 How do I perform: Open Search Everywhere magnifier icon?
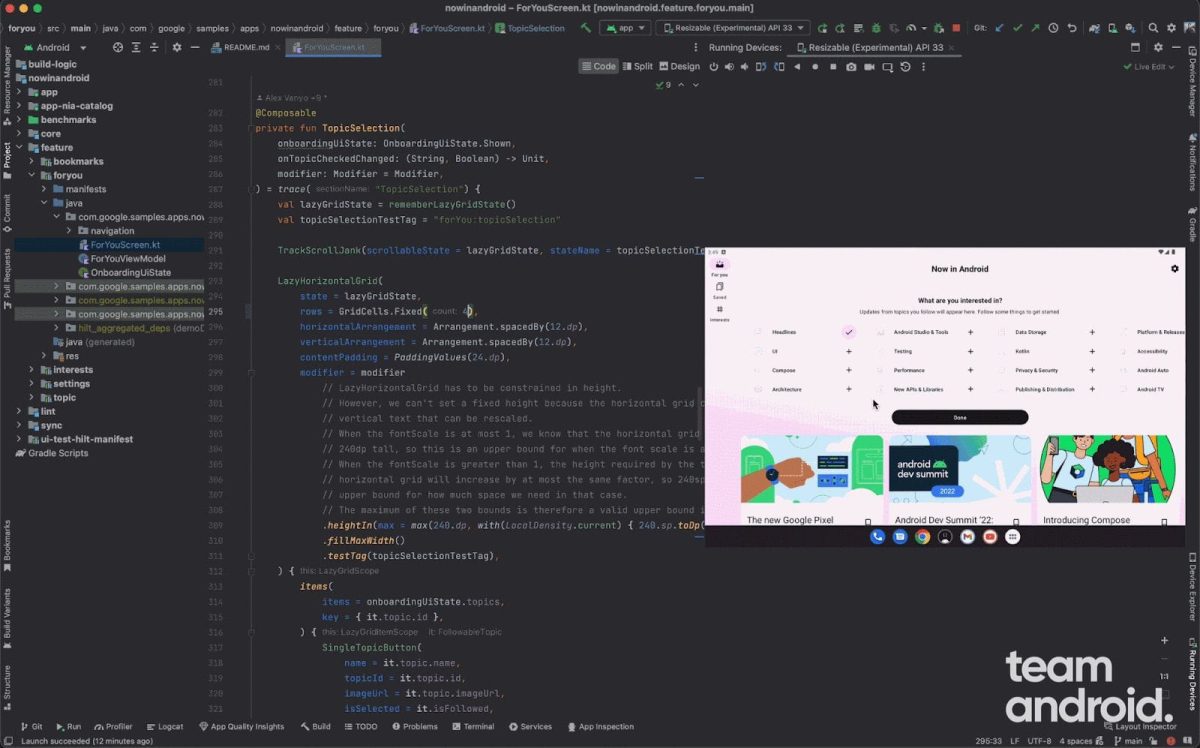click(1153, 28)
